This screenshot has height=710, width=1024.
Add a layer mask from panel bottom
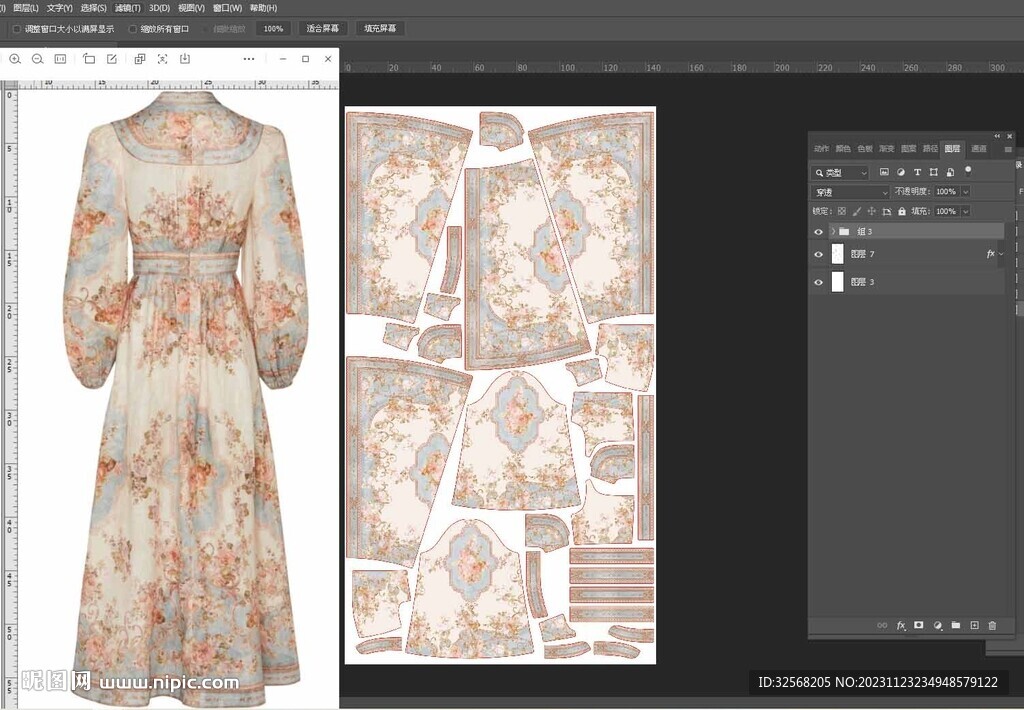(x=919, y=625)
